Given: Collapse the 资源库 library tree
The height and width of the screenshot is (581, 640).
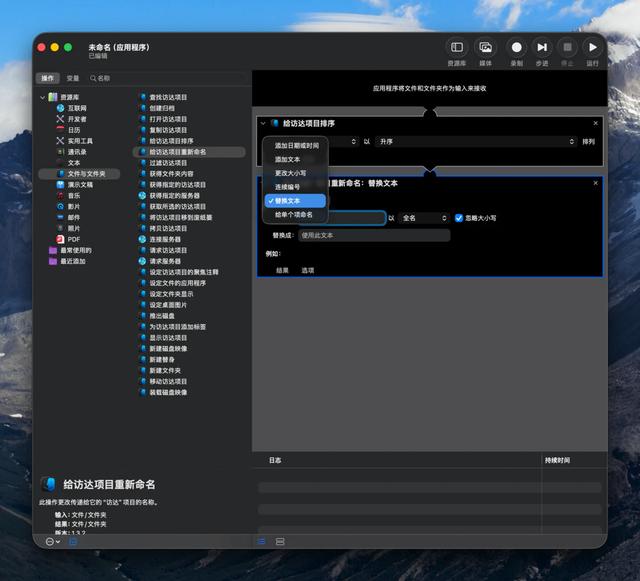Looking at the screenshot, I should coord(42,98).
